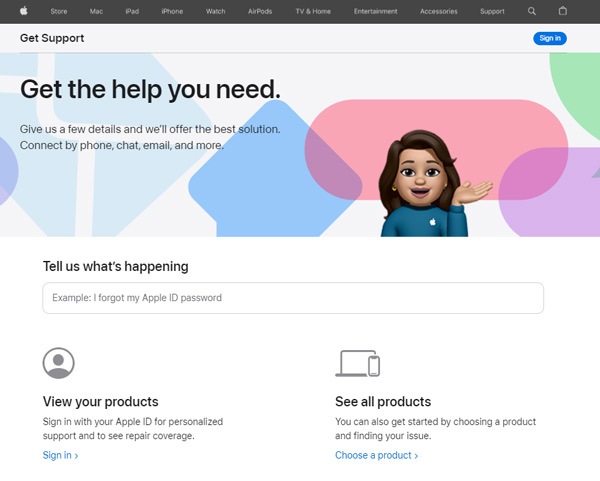Click the 'Tell us what's happening' heading
The width and height of the screenshot is (600, 481).
116,266
